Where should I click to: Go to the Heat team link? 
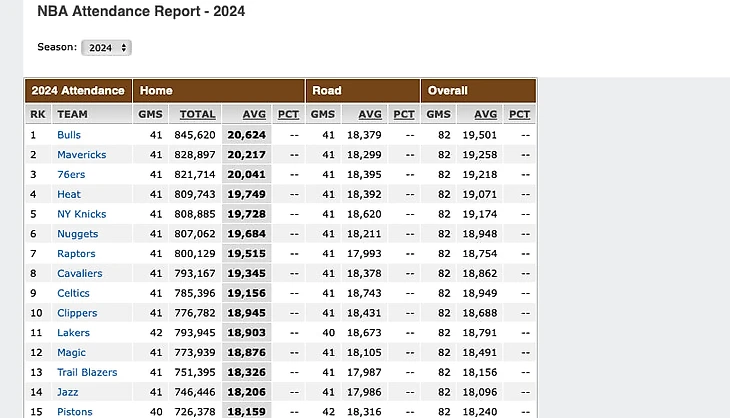69,194
